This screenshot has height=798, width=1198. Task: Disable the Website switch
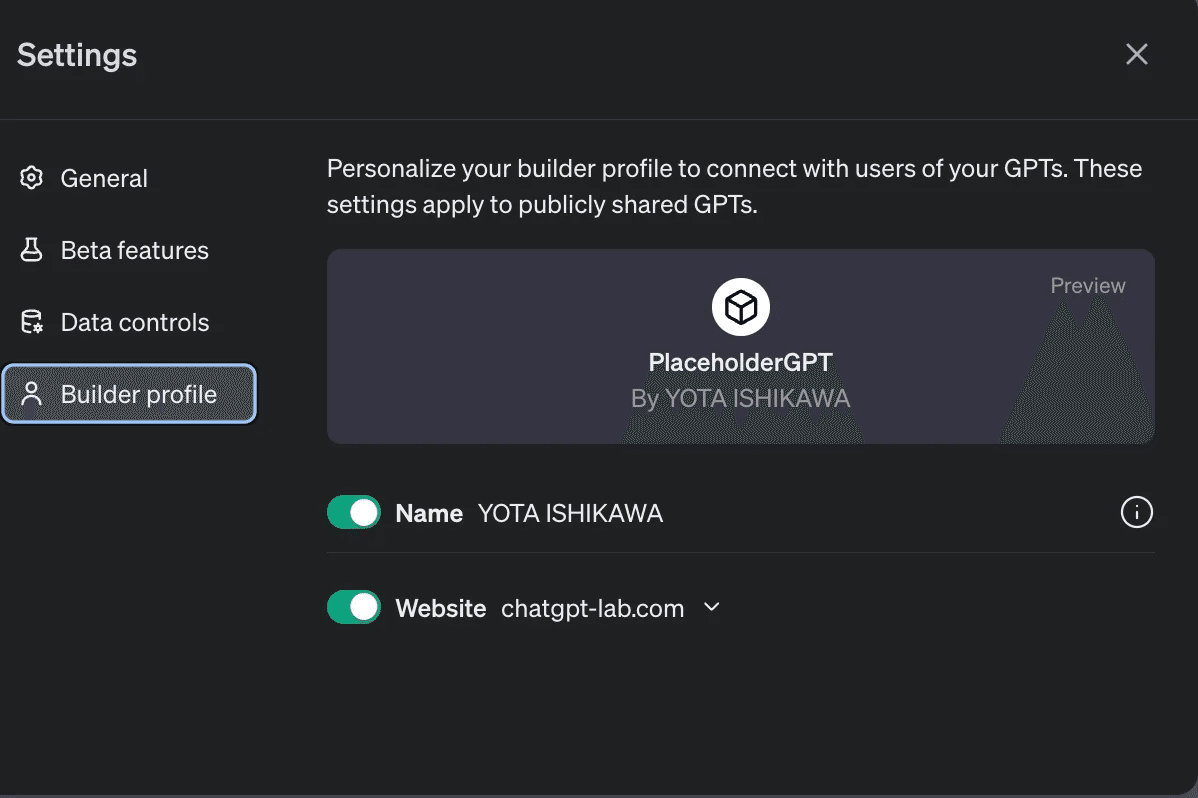click(x=354, y=607)
